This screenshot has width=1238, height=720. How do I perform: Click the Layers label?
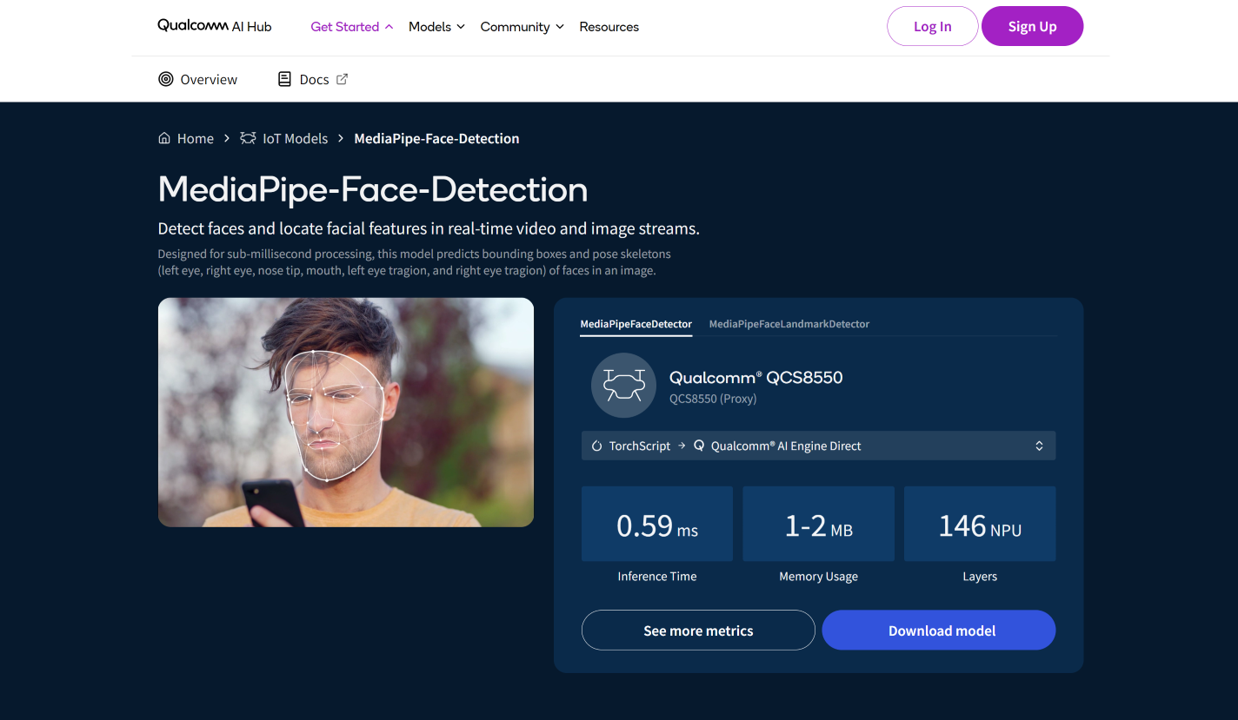coord(980,576)
